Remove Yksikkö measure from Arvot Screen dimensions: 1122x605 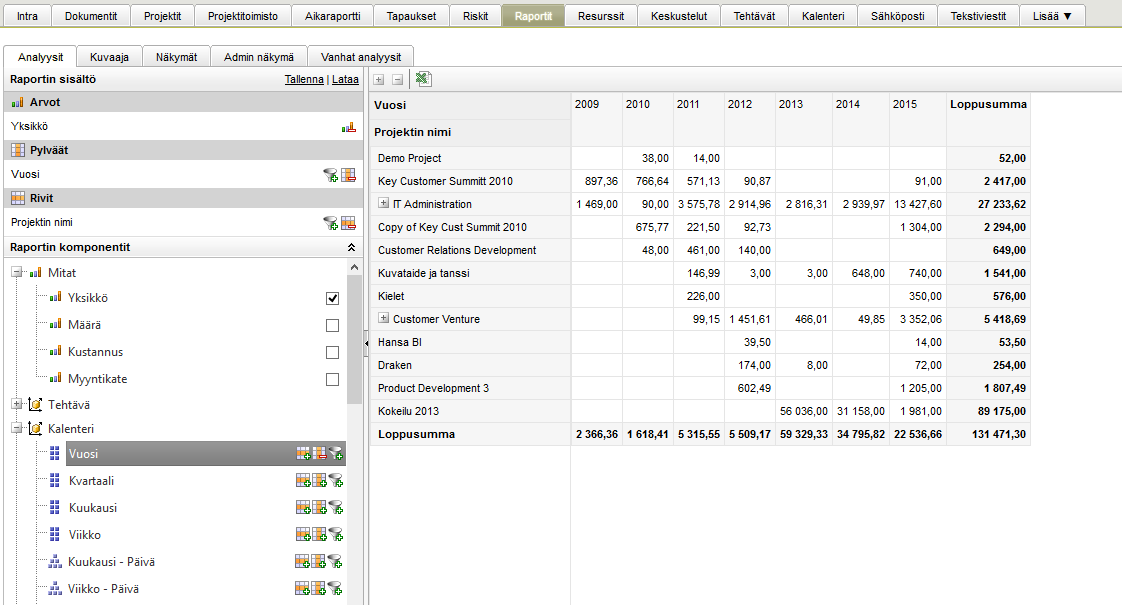[x=348, y=127]
